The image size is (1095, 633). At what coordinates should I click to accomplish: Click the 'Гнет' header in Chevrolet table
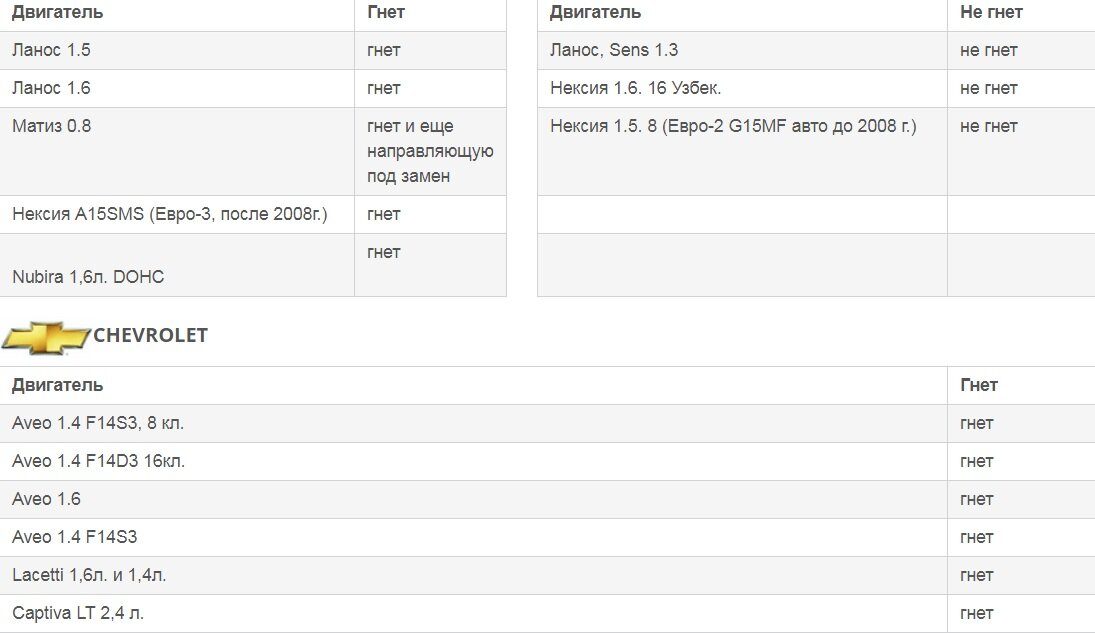[x=978, y=385]
